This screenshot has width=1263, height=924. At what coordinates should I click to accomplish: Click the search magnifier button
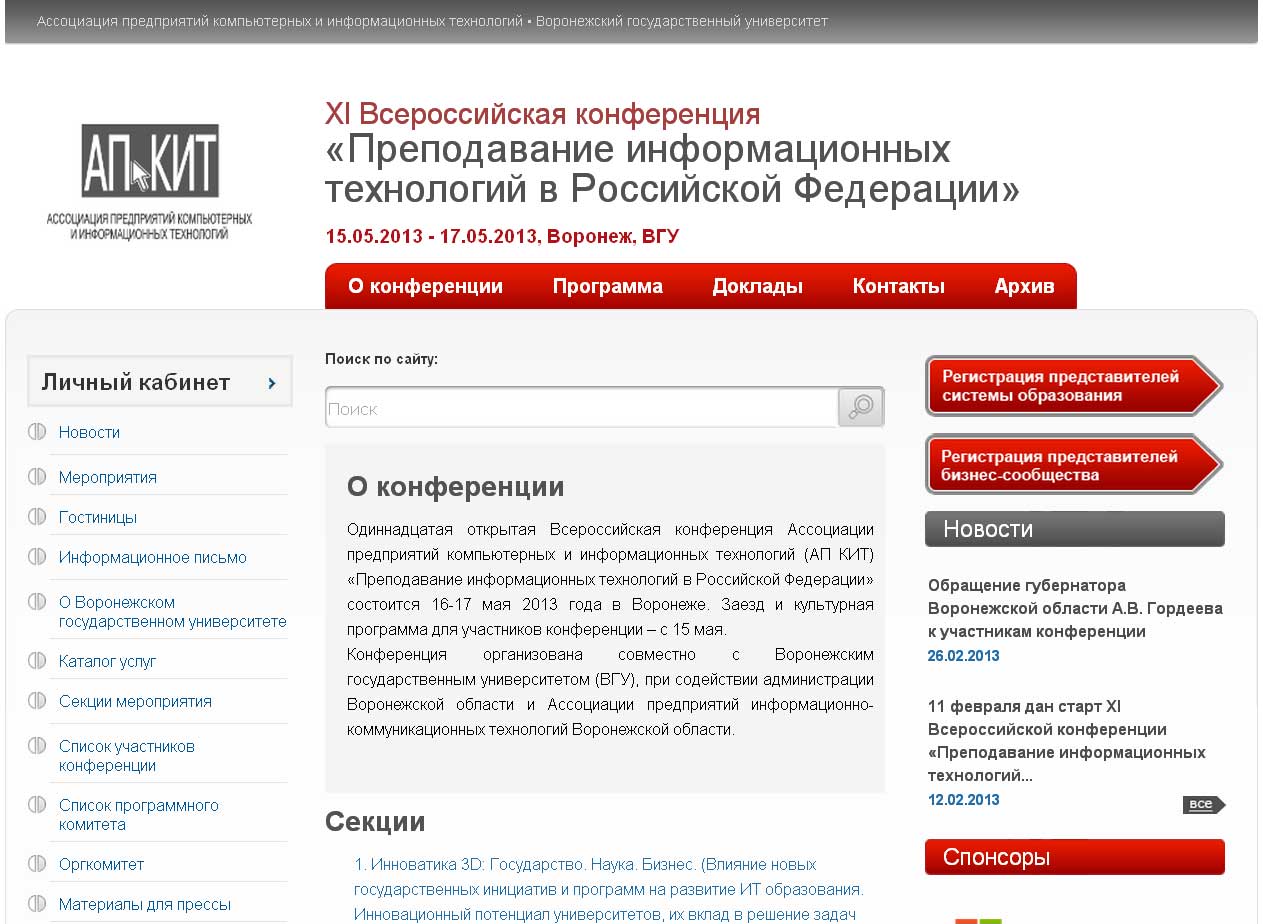pos(861,407)
